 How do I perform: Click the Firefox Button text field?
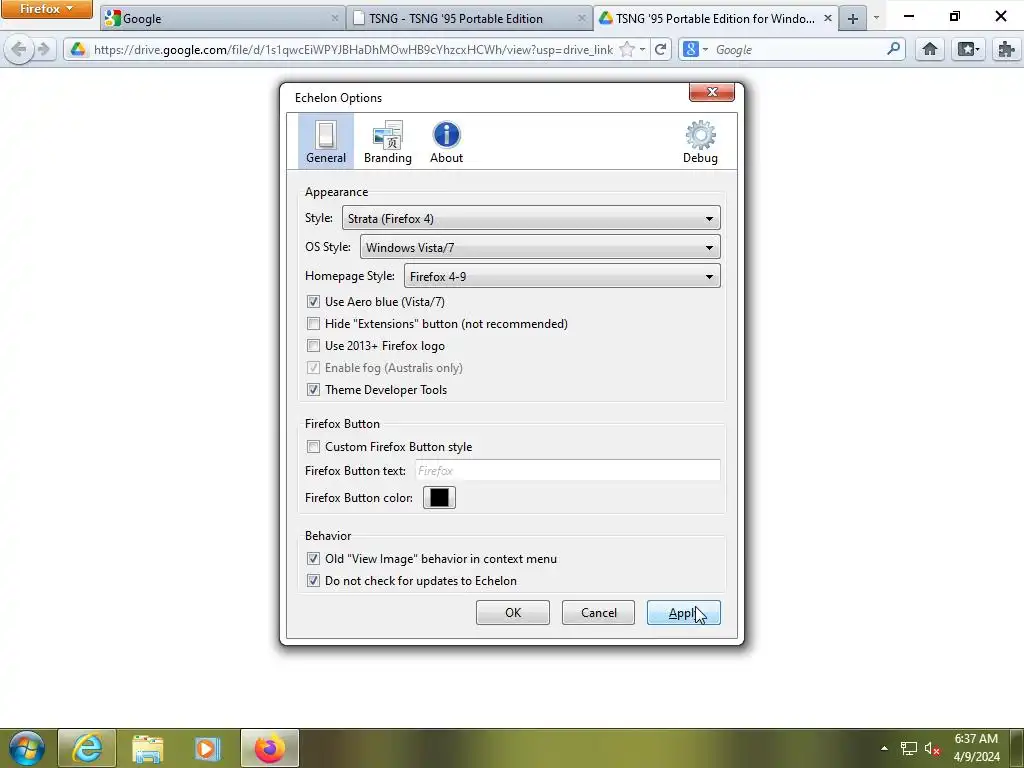(568, 470)
